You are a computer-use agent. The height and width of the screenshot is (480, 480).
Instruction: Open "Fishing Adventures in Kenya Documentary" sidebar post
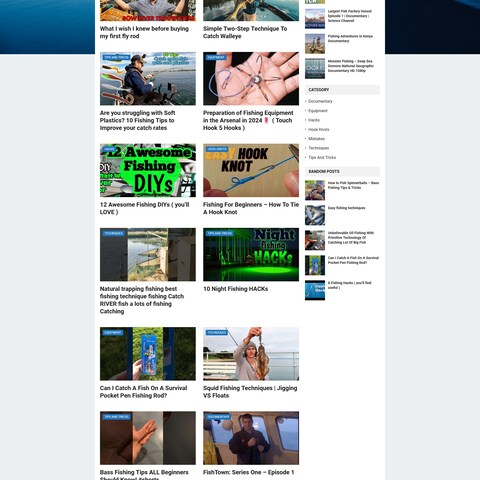[x=350, y=39]
